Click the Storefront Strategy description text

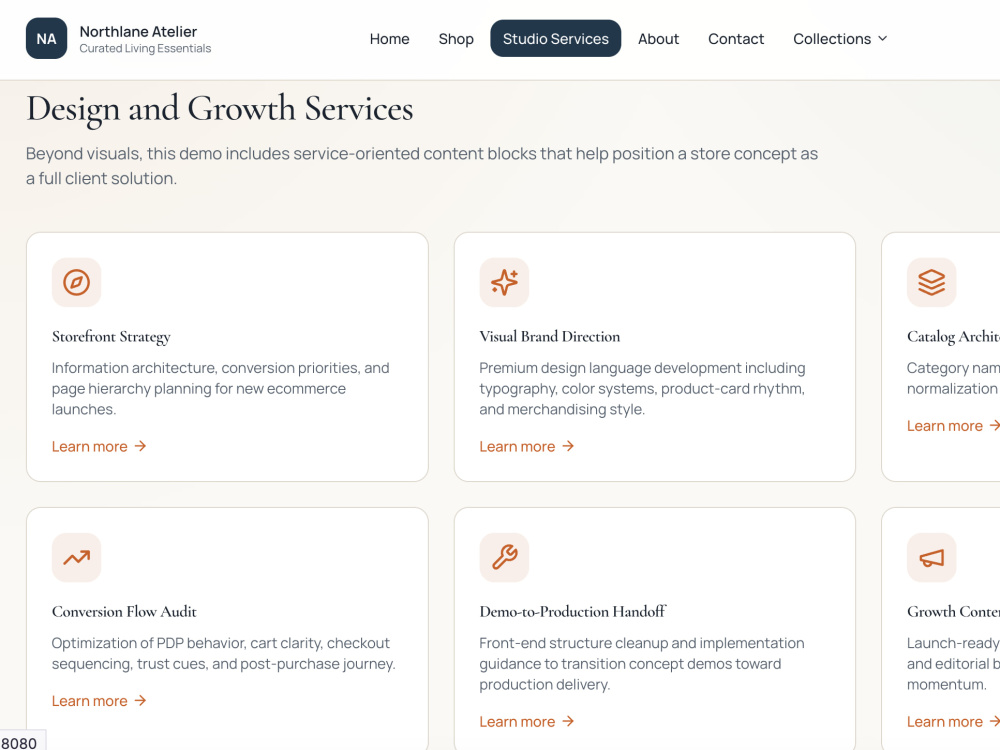(x=221, y=388)
